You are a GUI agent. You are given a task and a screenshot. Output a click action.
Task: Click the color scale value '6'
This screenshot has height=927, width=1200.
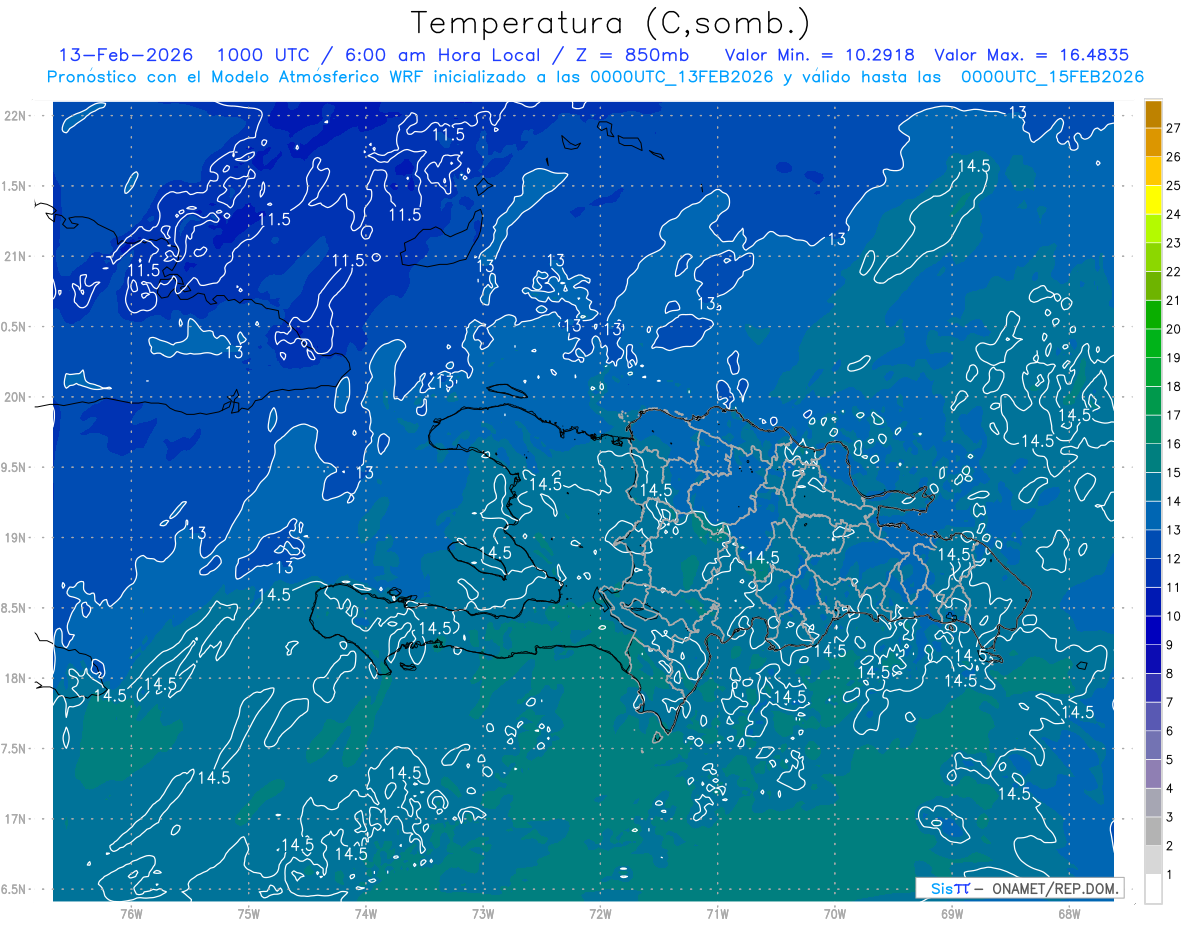pyautogui.click(x=1169, y=731)
